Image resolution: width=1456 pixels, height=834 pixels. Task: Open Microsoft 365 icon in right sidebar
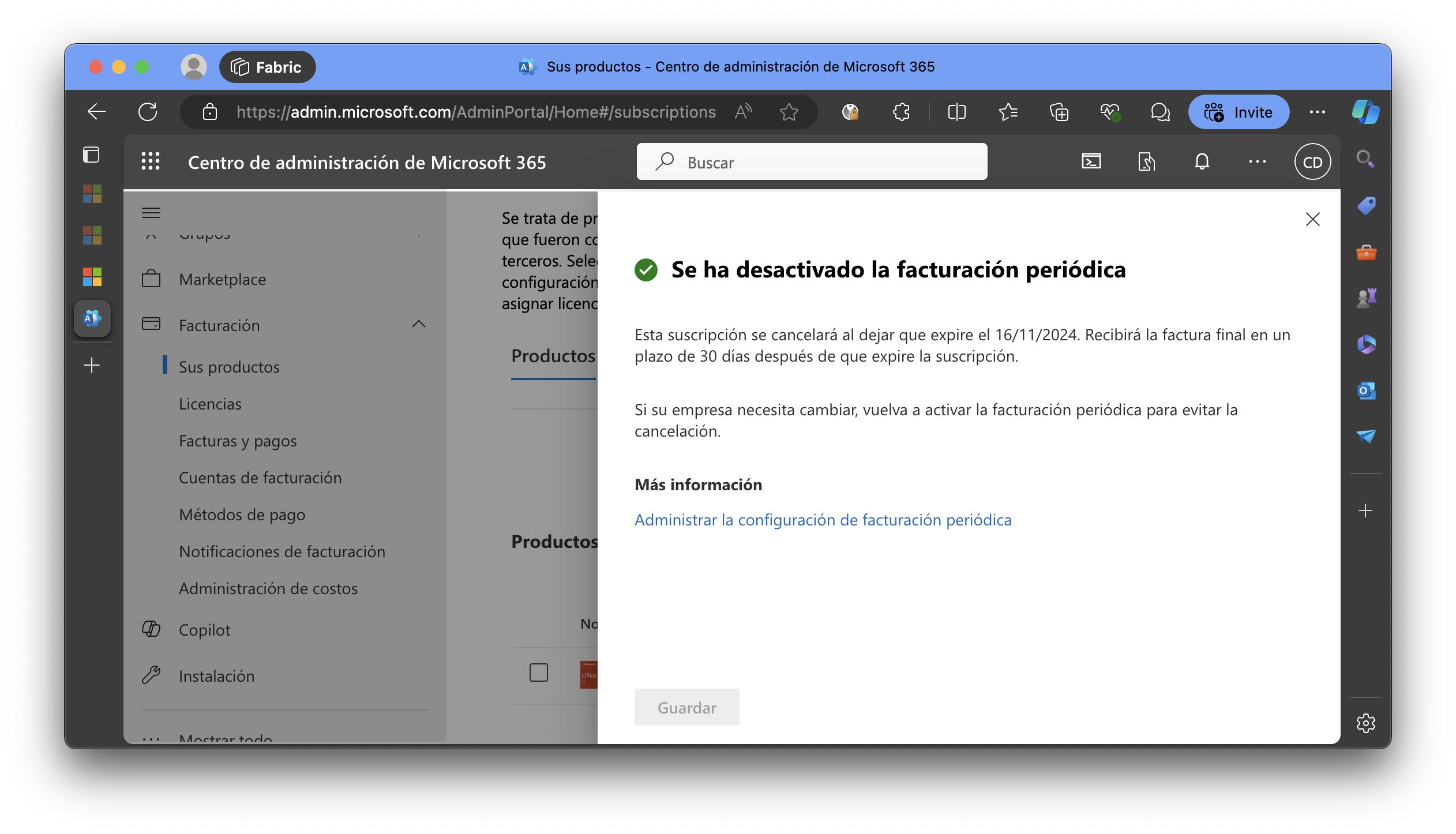(x=1365, y=344)
